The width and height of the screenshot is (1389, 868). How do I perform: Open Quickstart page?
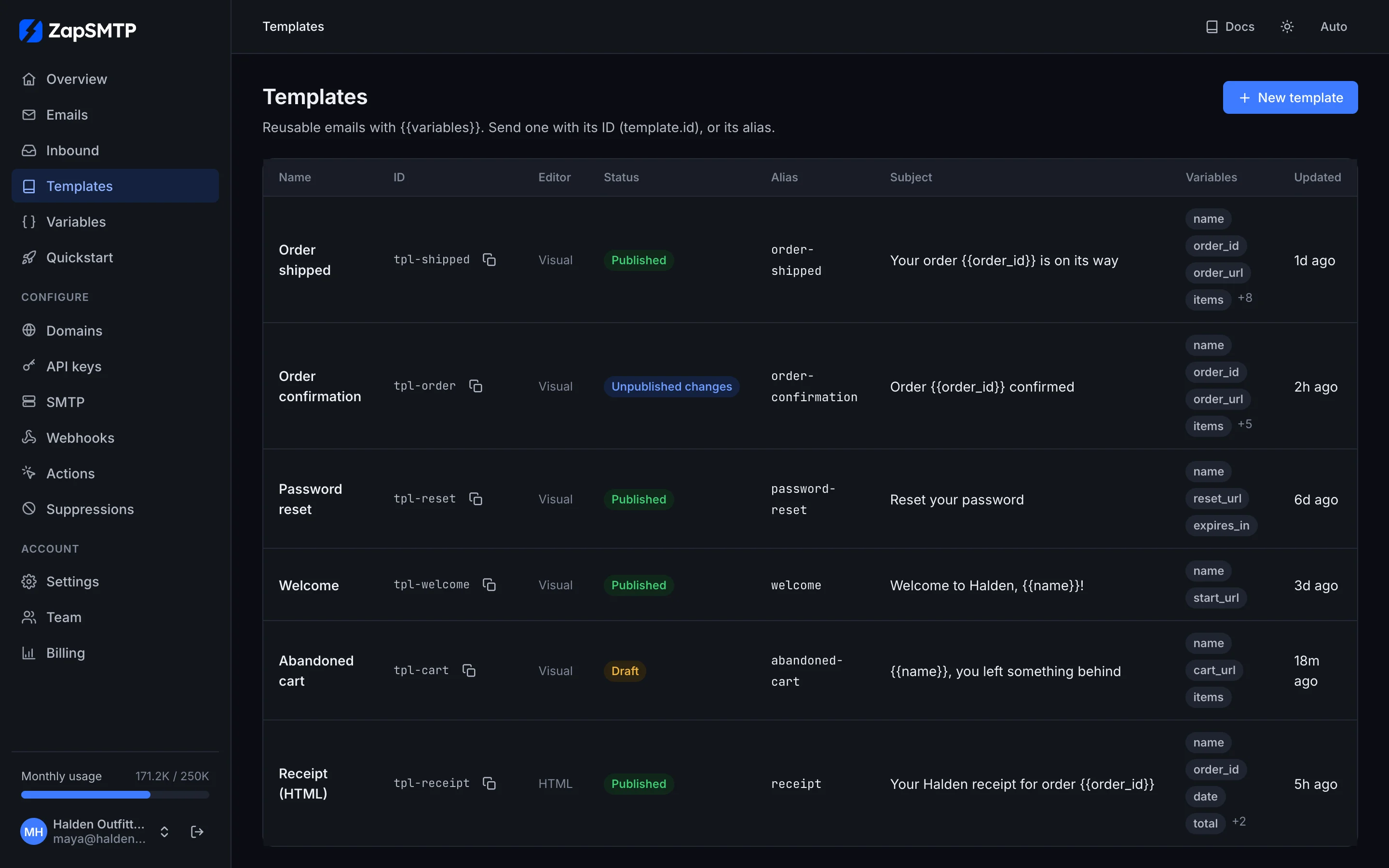tap(115, 257)
